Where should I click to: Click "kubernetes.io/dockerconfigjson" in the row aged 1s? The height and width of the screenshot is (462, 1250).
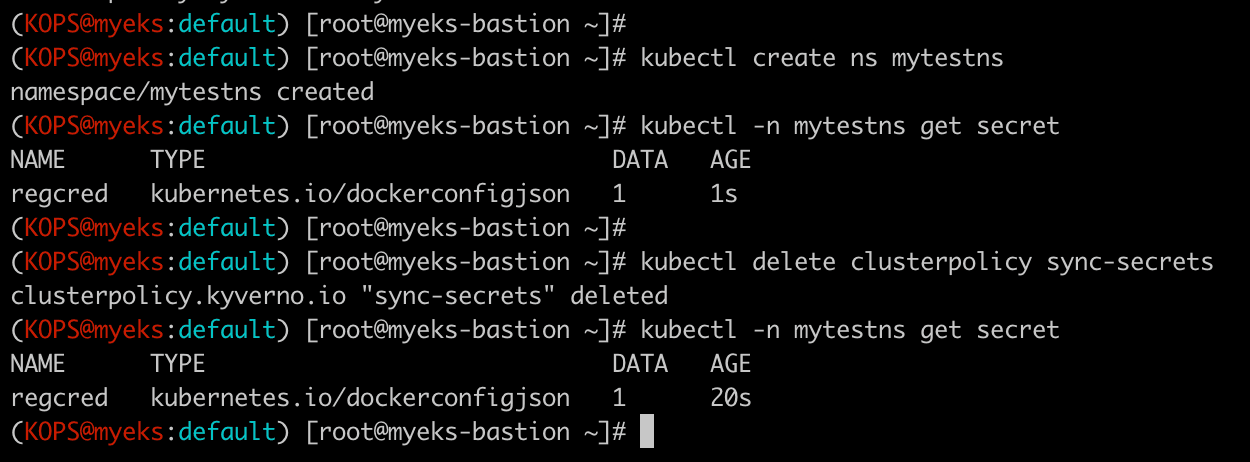(x=360, y=194)
